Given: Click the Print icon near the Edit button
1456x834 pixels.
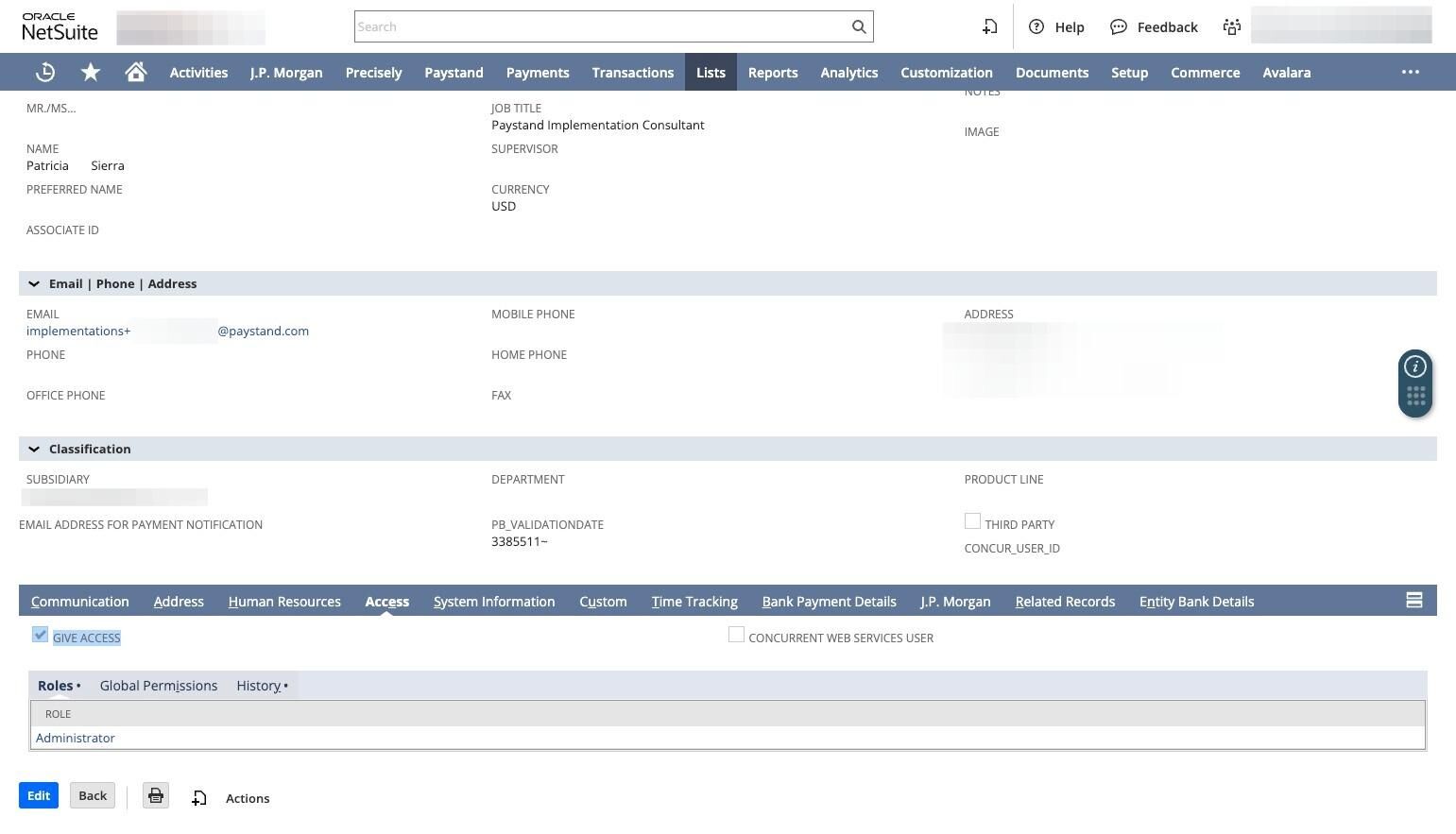Looking at the screenshot, I should click(155, 796).
